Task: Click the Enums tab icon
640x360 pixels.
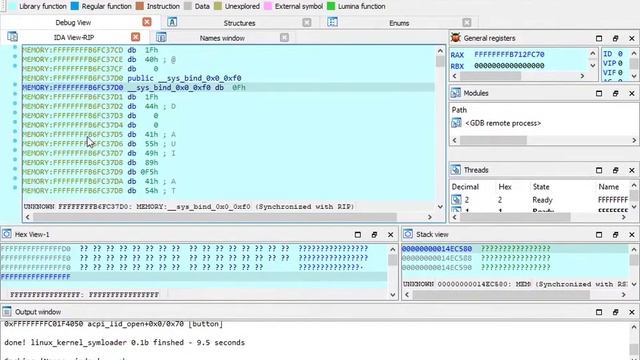Action: pos(333,22)
